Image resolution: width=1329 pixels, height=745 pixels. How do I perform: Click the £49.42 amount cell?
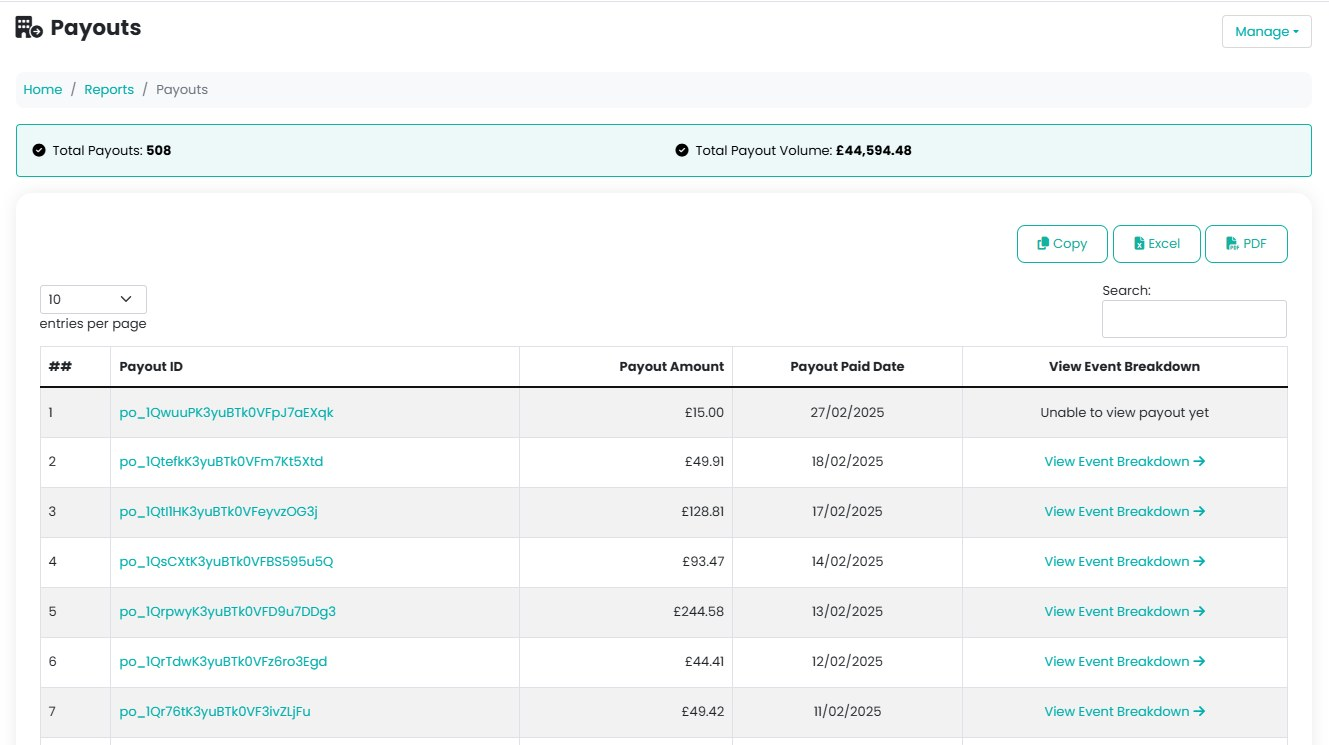pos(626,712)
